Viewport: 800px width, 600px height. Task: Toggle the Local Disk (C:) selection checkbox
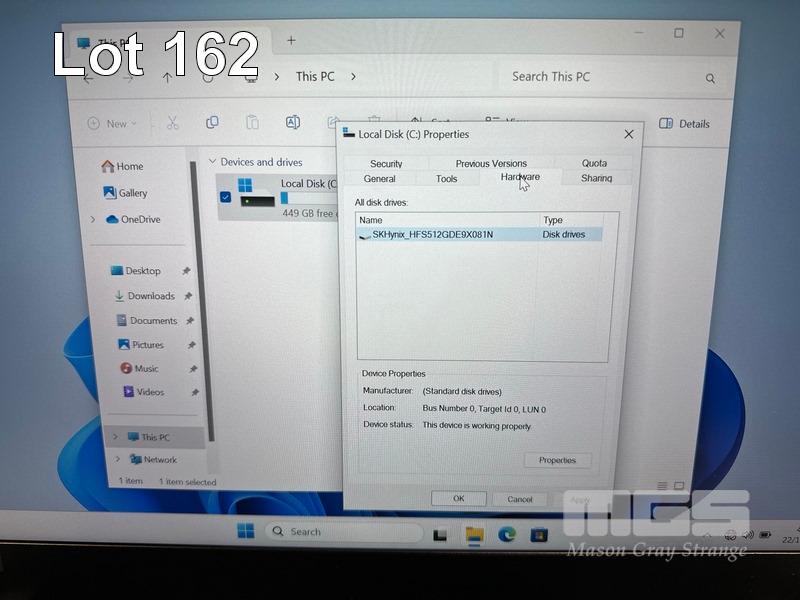coord(225,197)
